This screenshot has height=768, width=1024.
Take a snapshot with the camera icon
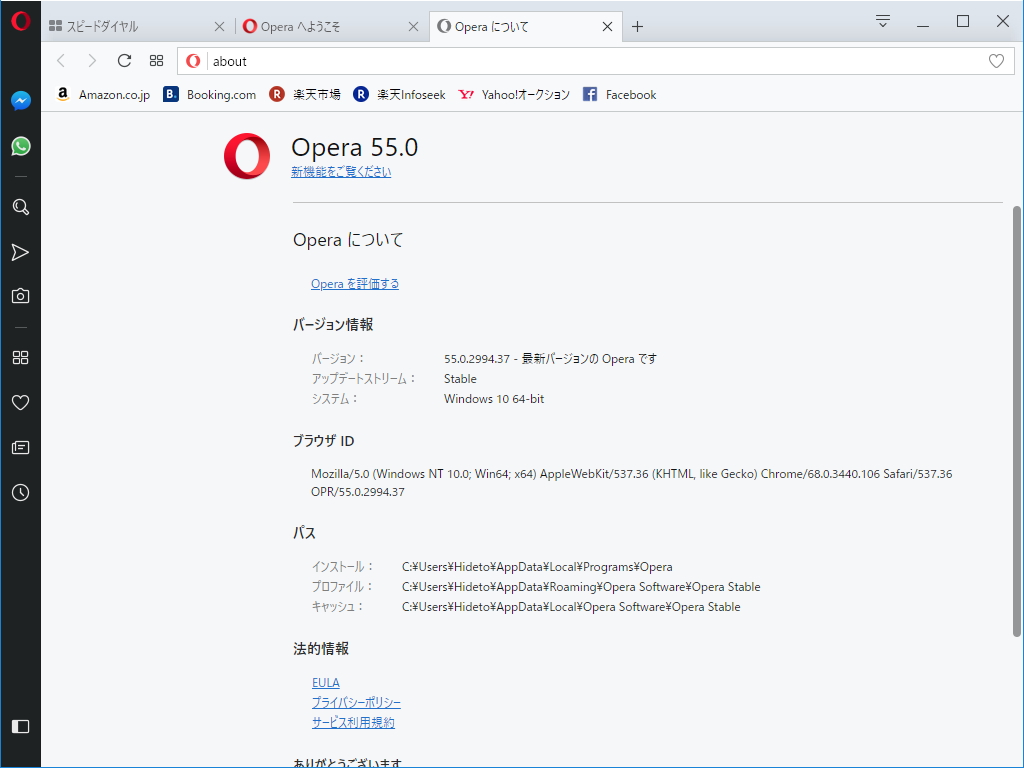pyautogui.click(x=20, y=295)
